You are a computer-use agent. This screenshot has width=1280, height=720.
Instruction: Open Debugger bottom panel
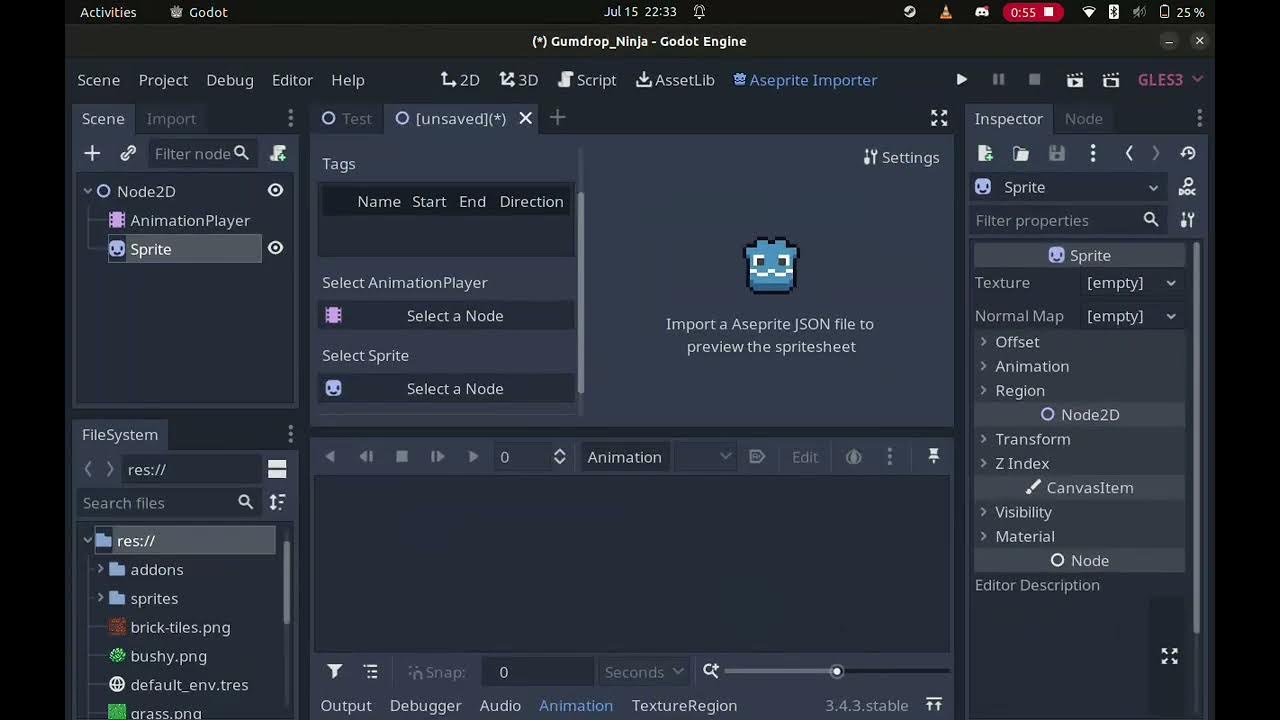425,705
